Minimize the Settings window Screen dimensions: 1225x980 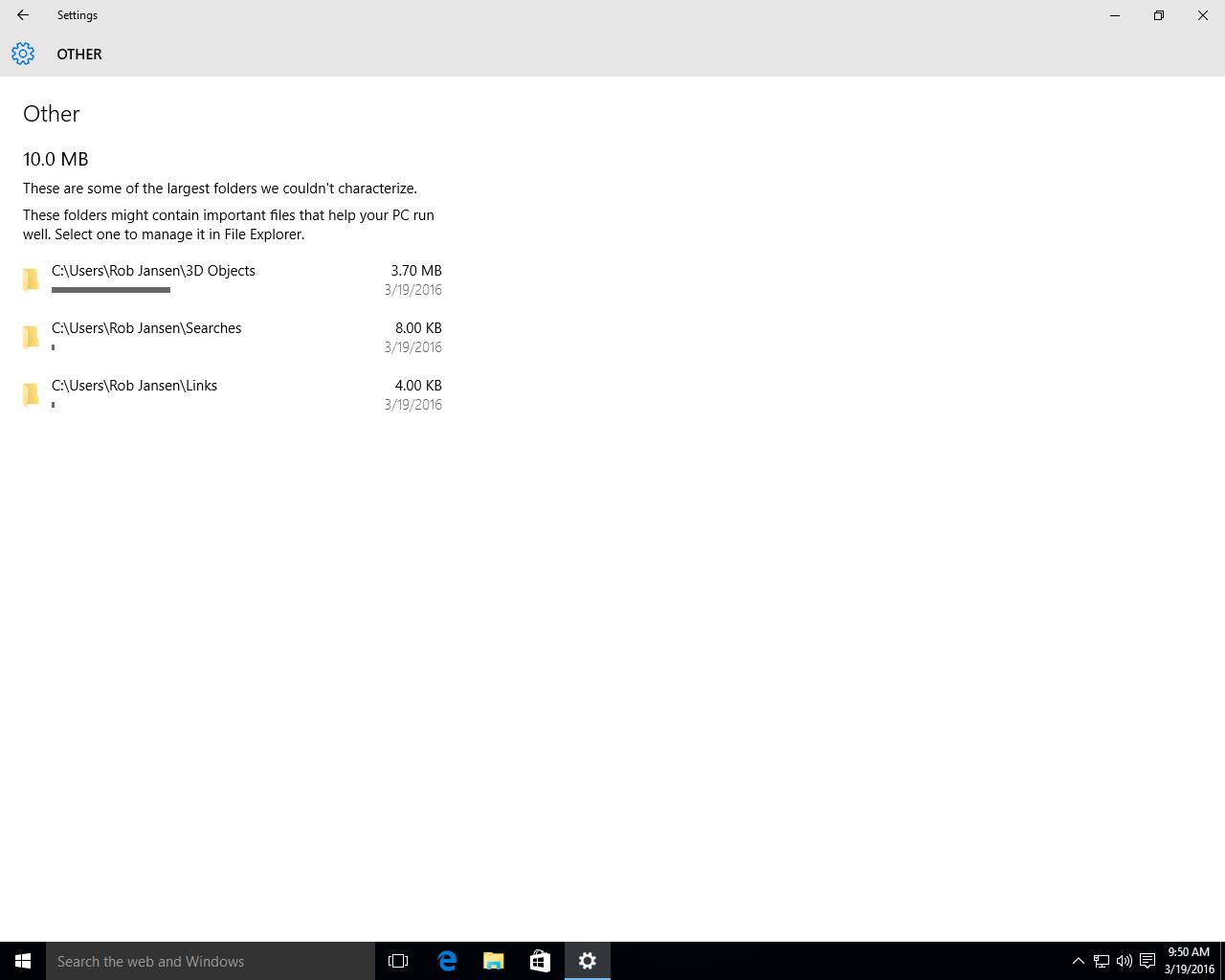(1115, 15)
